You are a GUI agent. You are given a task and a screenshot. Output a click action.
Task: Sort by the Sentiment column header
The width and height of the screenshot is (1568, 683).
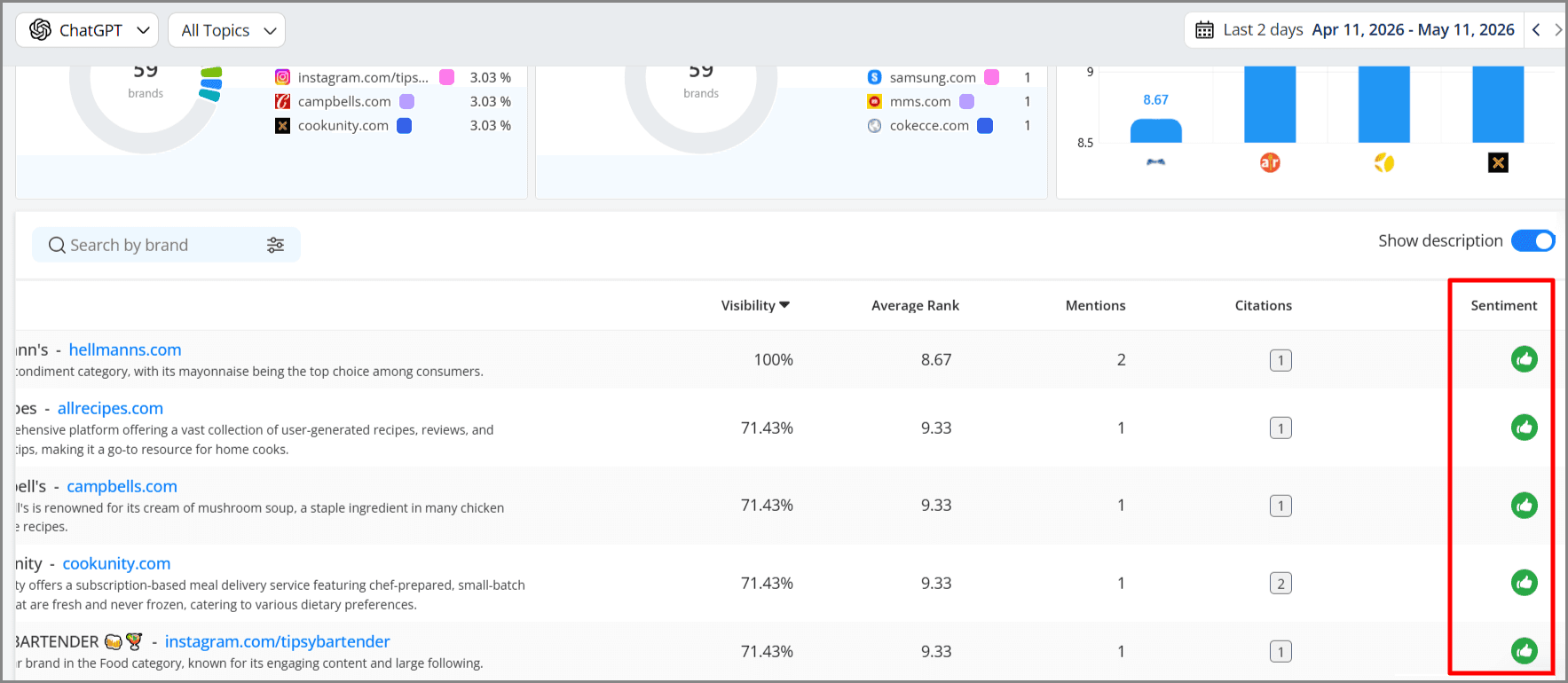coord(1503,305)
